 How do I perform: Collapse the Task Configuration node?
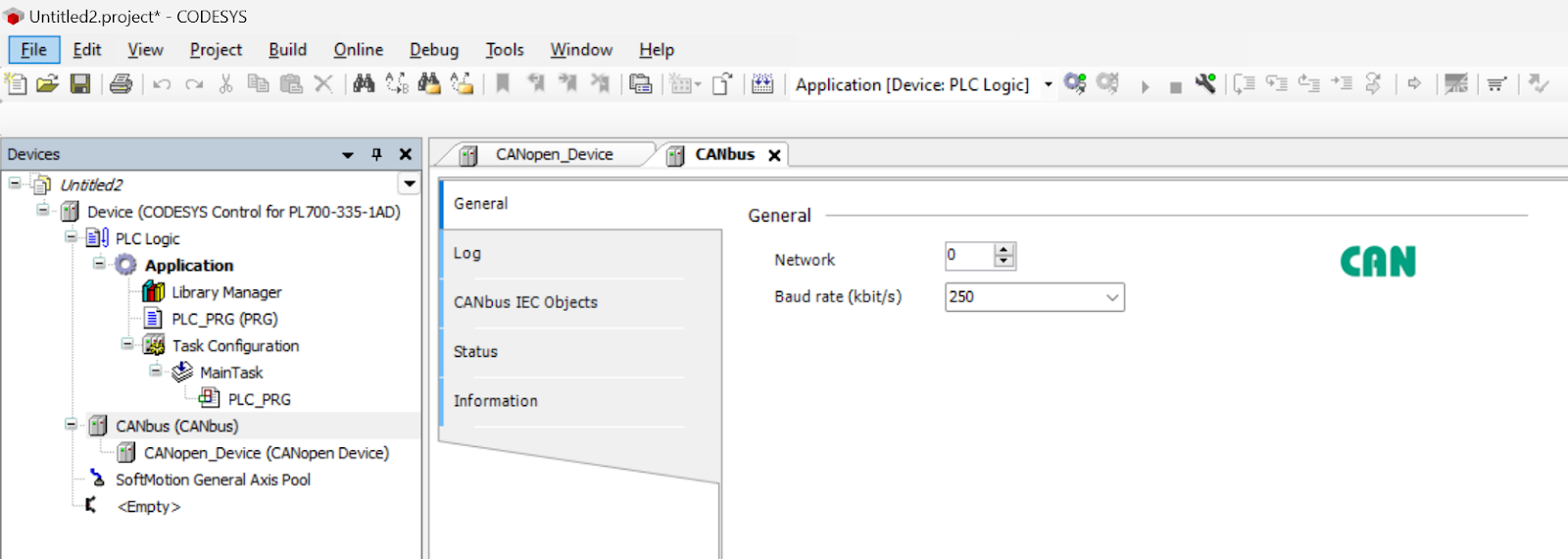click(x=127, y=343)
